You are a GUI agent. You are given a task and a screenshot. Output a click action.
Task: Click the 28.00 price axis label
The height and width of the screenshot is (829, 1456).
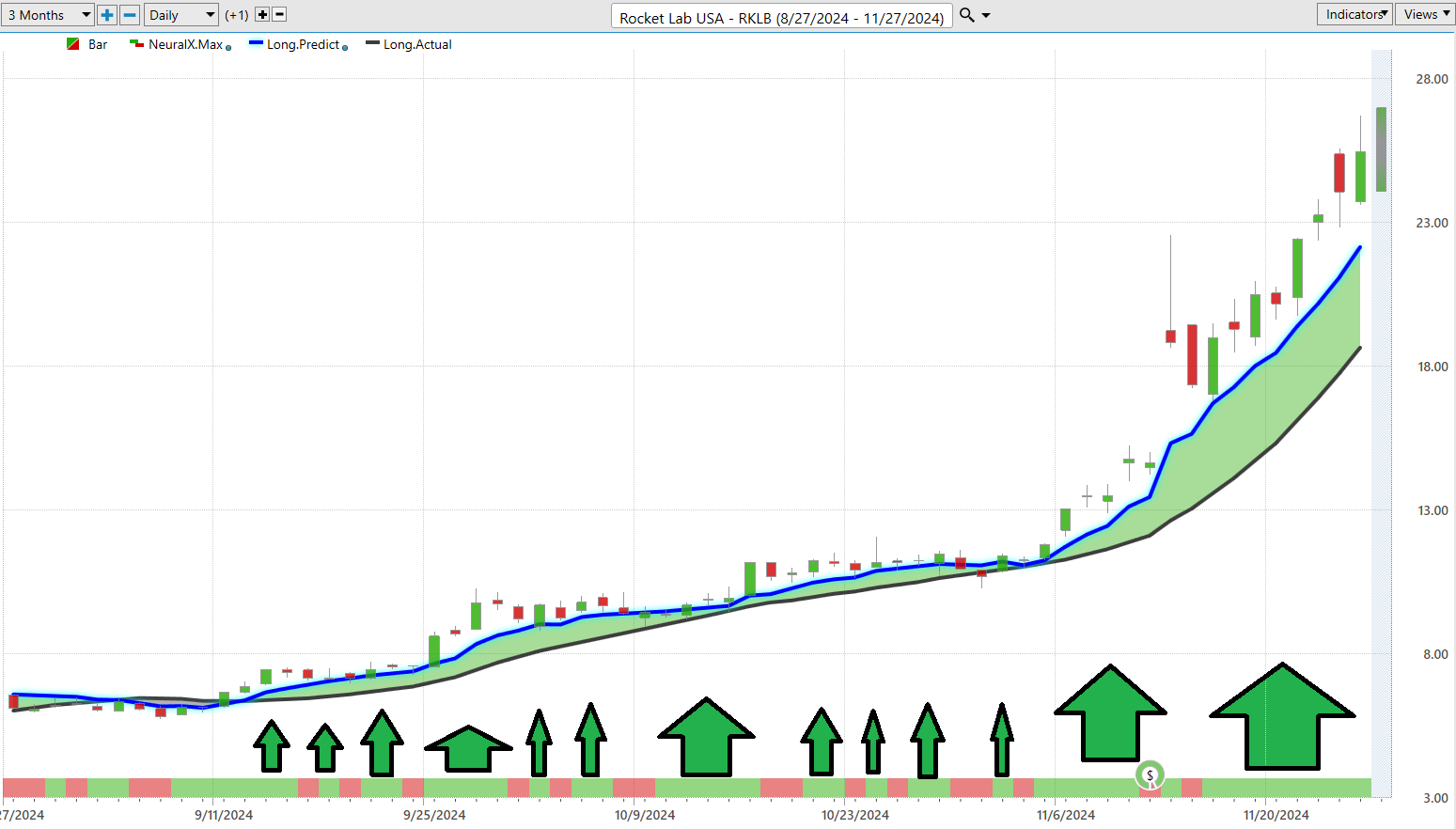click(x=1432, y=79)
